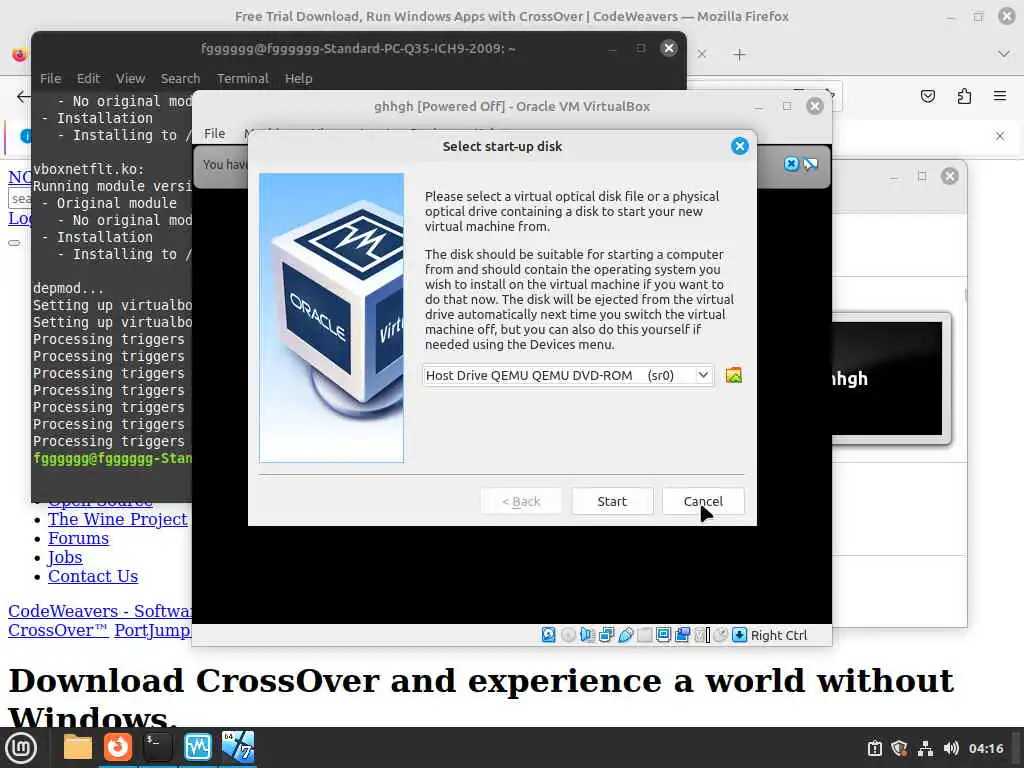Follow the Forums link
The image size is (1024, 768).
point(78,538)
